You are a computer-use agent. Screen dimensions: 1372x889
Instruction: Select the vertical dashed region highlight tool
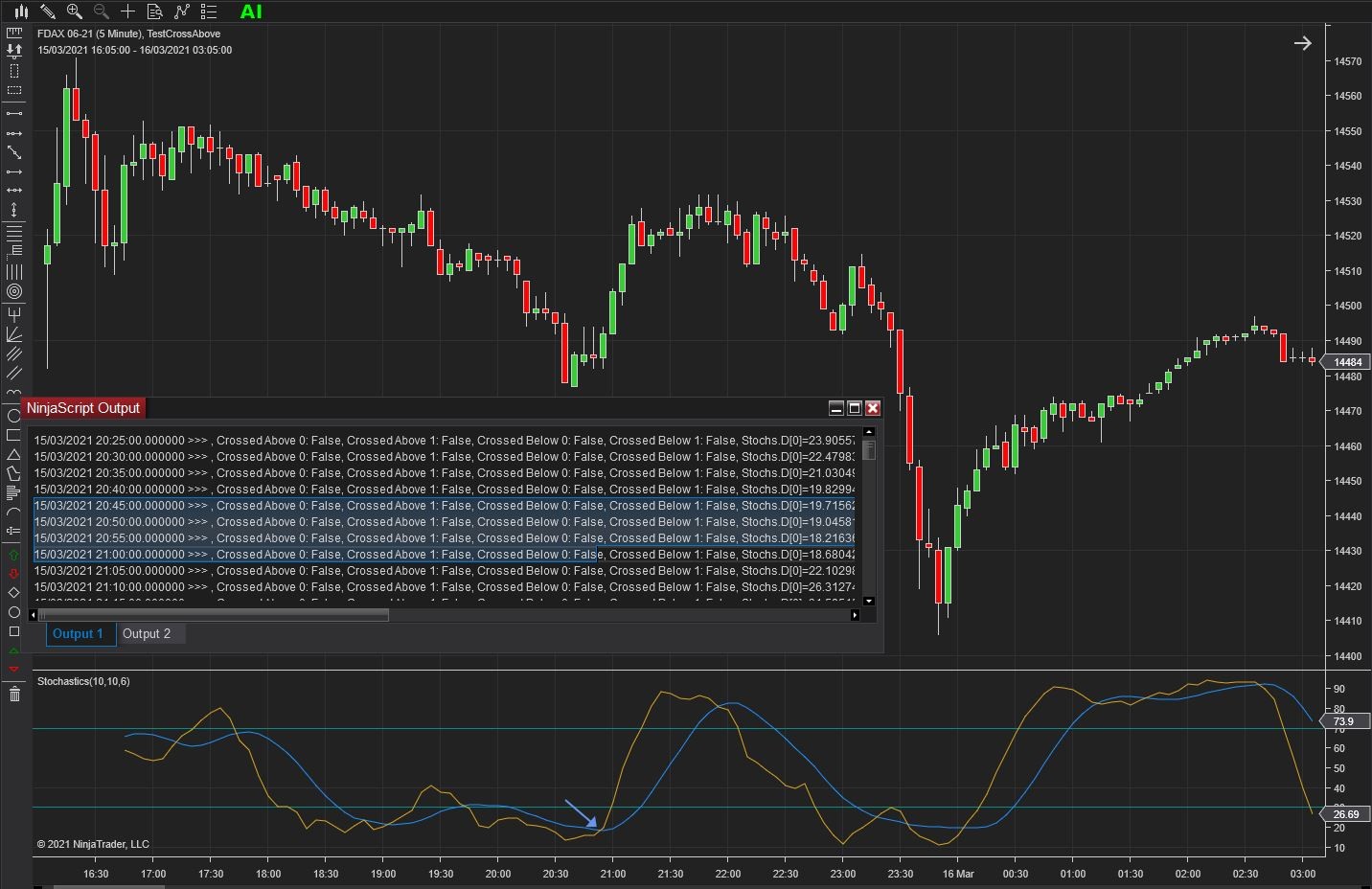pos(14,71)
